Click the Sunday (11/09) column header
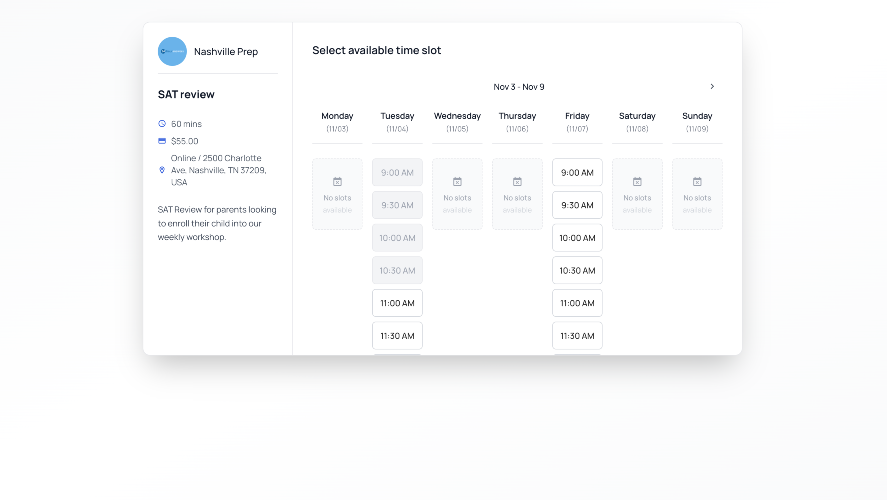The image size is (887, 500). [x=697, y=122]
